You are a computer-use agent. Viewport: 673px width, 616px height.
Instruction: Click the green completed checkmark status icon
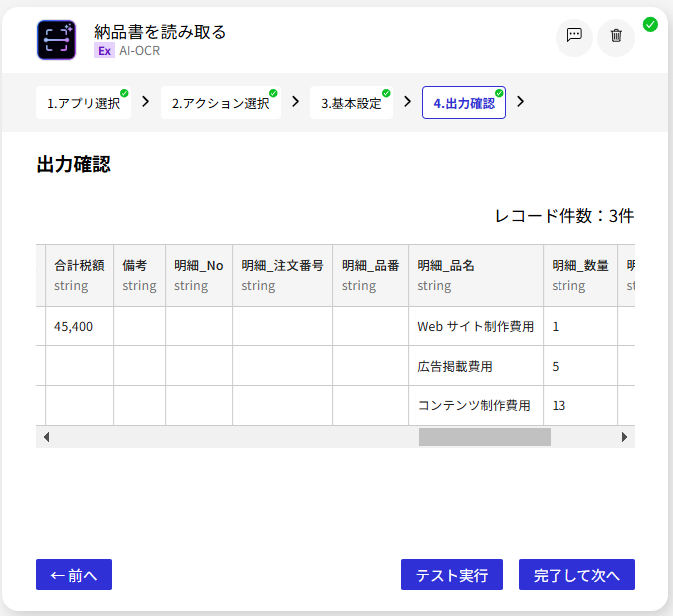coord(650,24)
